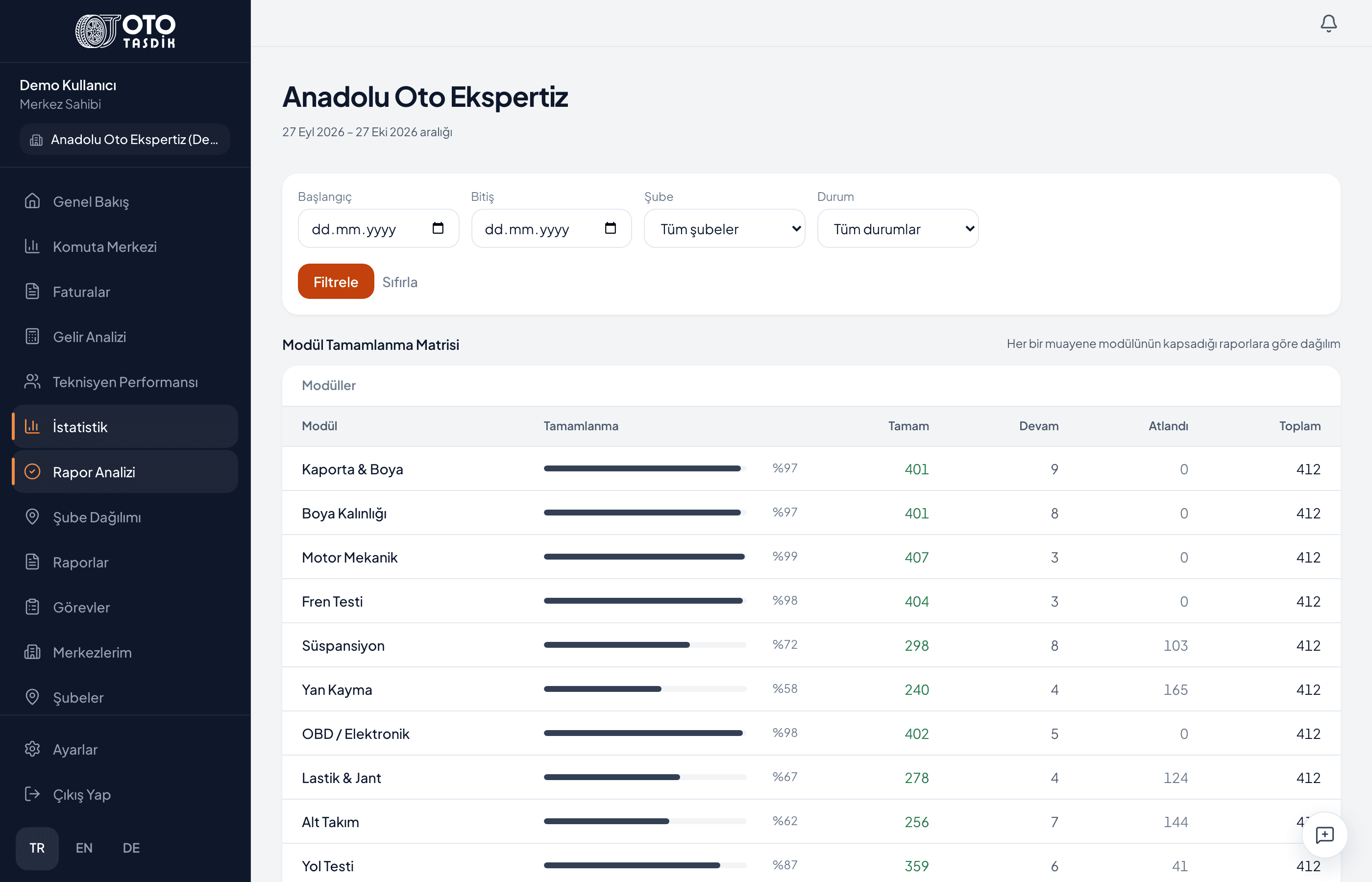Switch language to DE

[131, 848]
